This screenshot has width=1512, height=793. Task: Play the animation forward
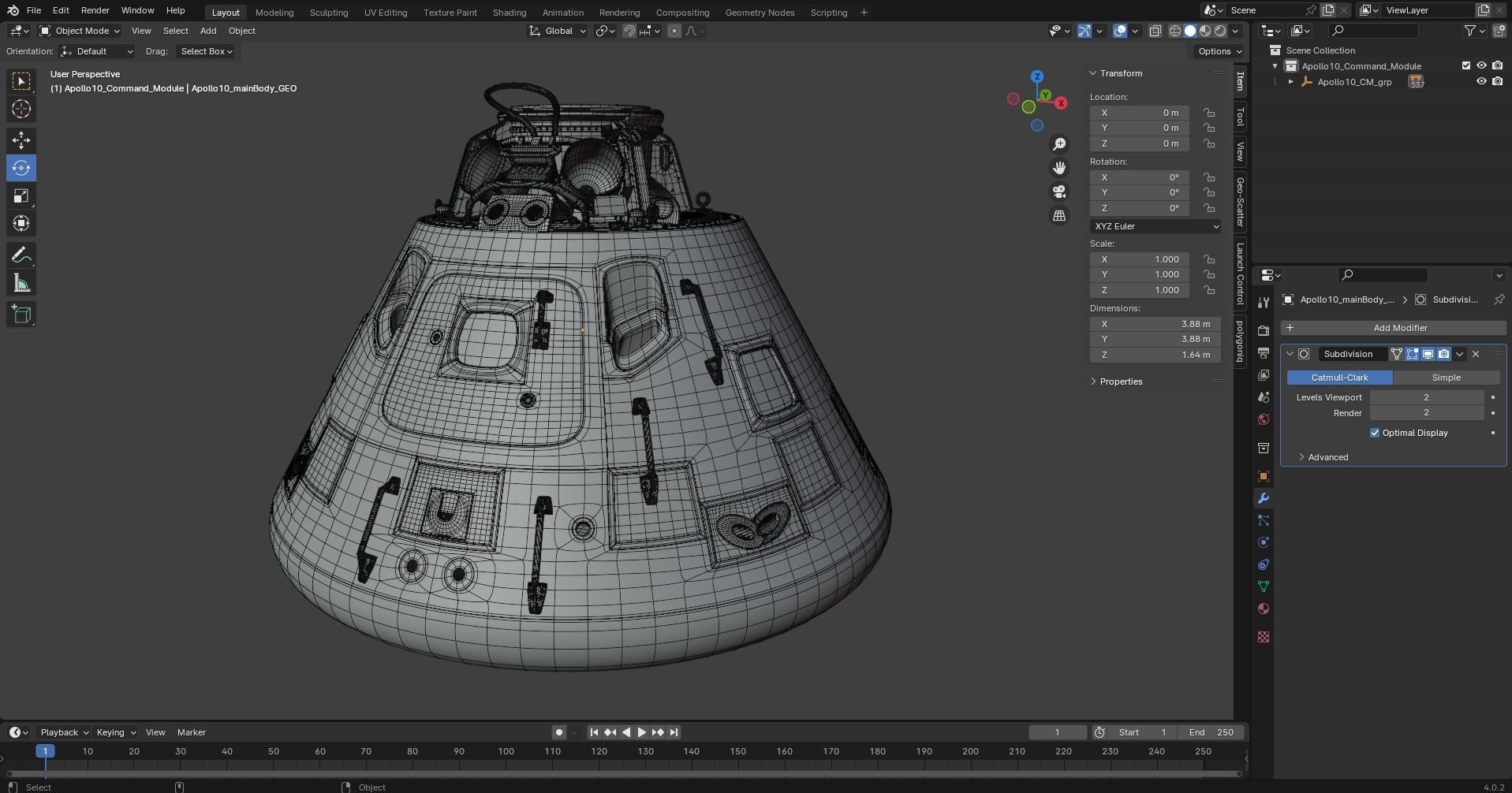point(641,732)
